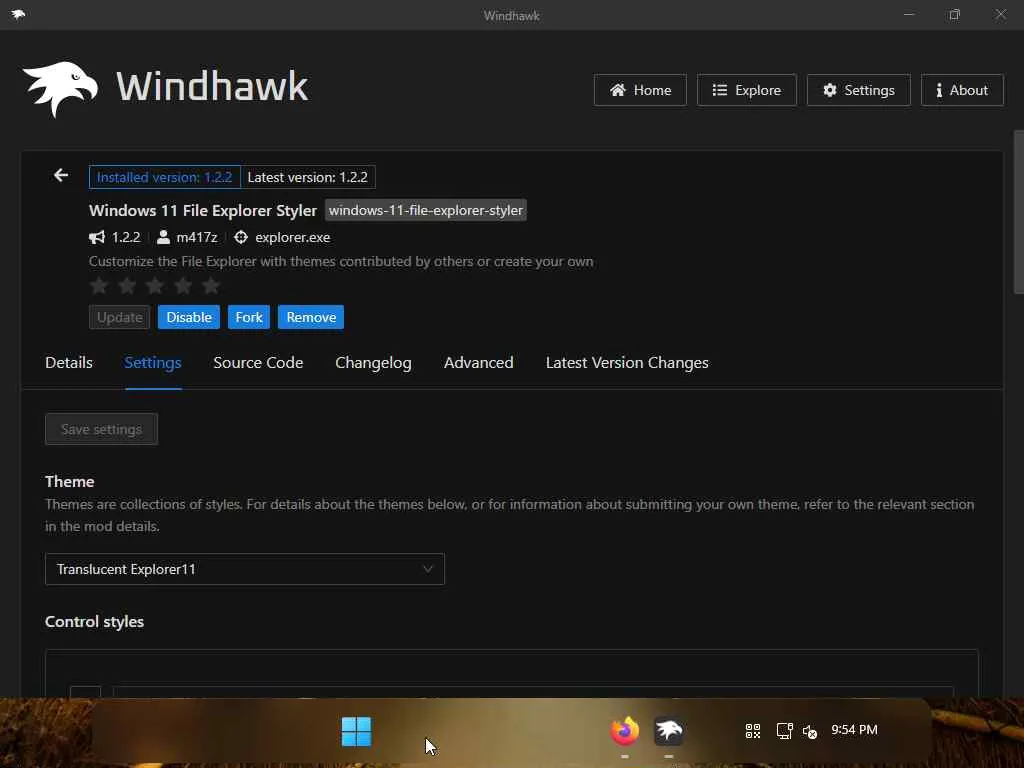1024x768 pixels.
Task: Select the mod Settings tab
Action: point(153,362)
